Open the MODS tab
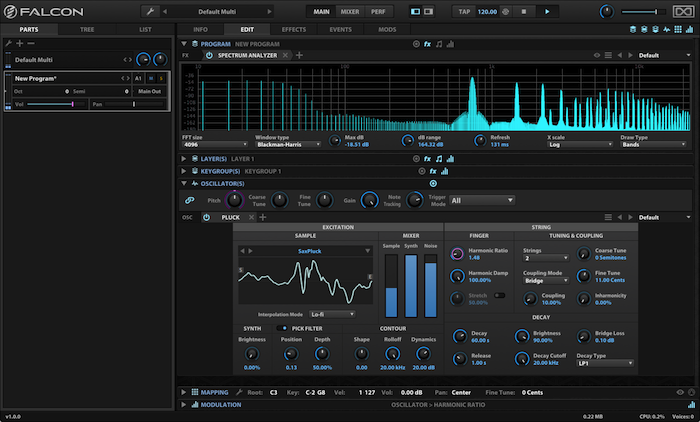The height and width of the screenshot is (422, 700). pos(387,29)
